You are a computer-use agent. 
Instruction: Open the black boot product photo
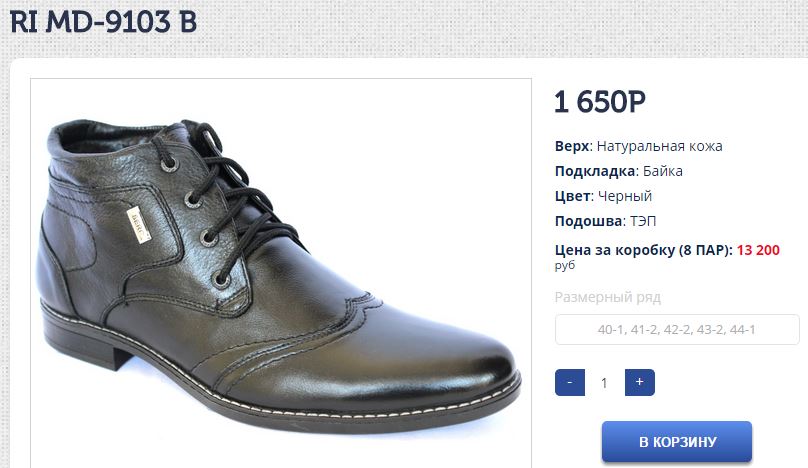(280, 272)
